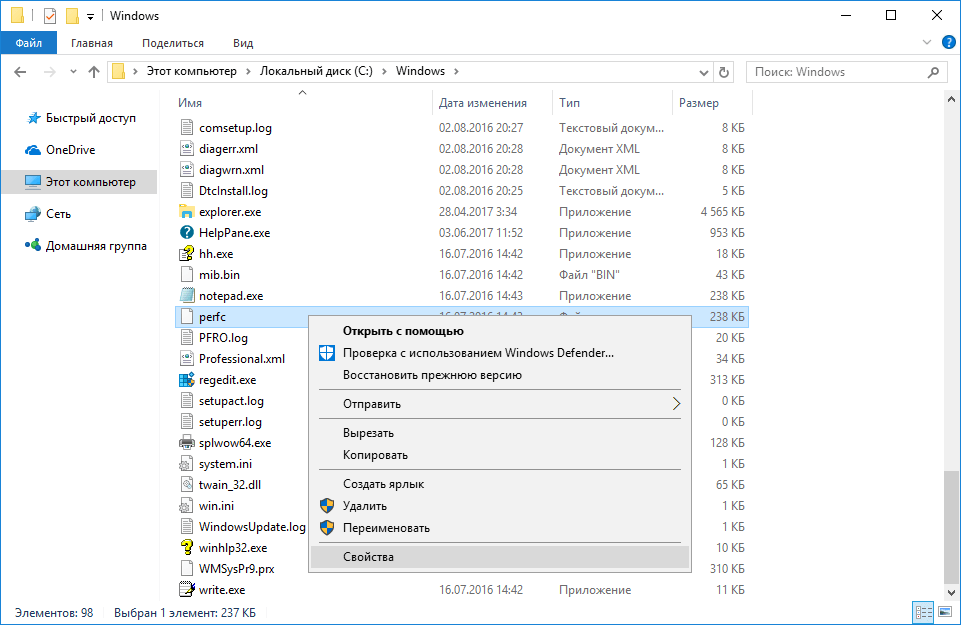
Task: Select the WMSysPr9.prx file name
Action: click(x=237, y=569)
